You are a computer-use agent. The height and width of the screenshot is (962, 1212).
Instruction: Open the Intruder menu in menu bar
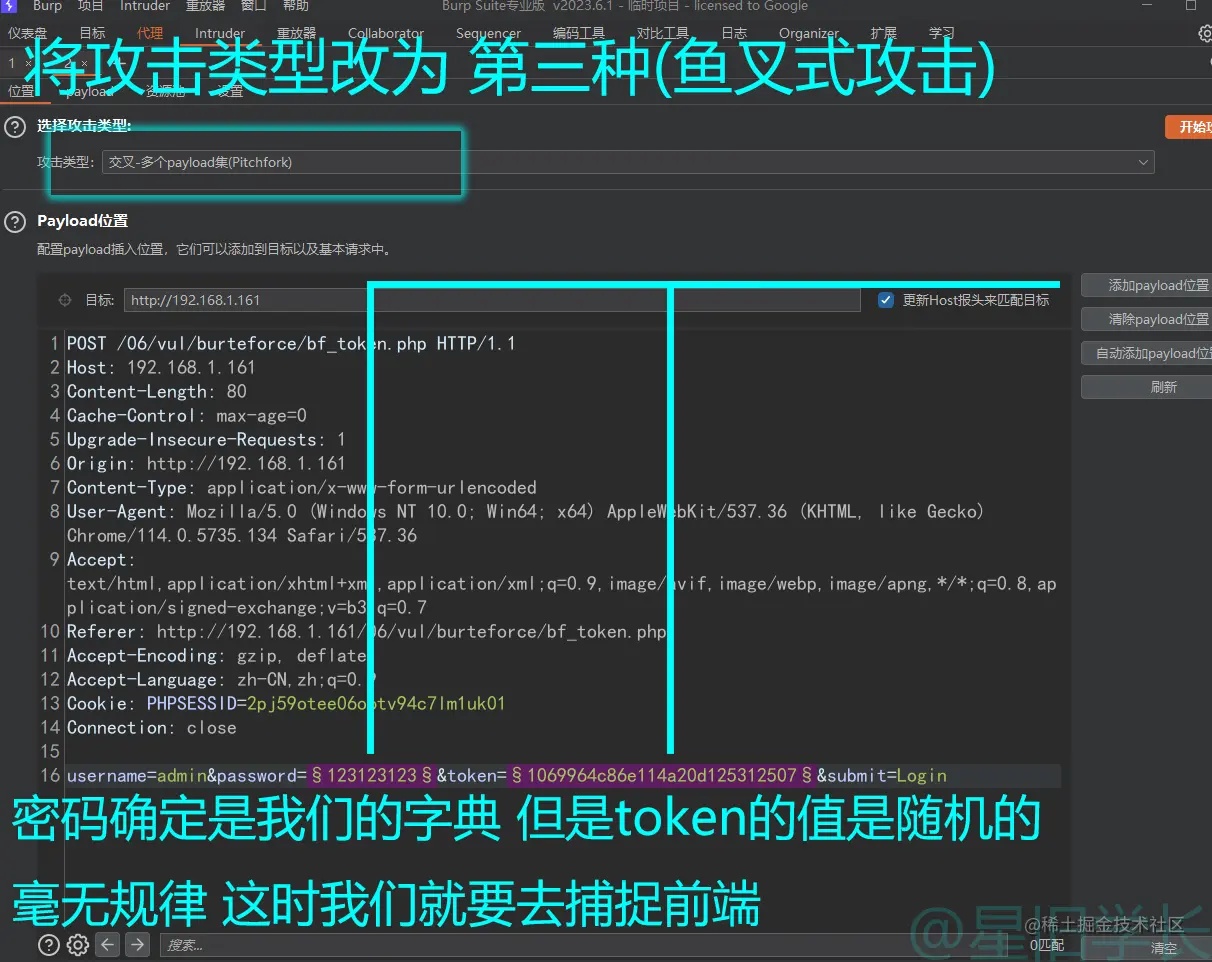tap(145, 6)
